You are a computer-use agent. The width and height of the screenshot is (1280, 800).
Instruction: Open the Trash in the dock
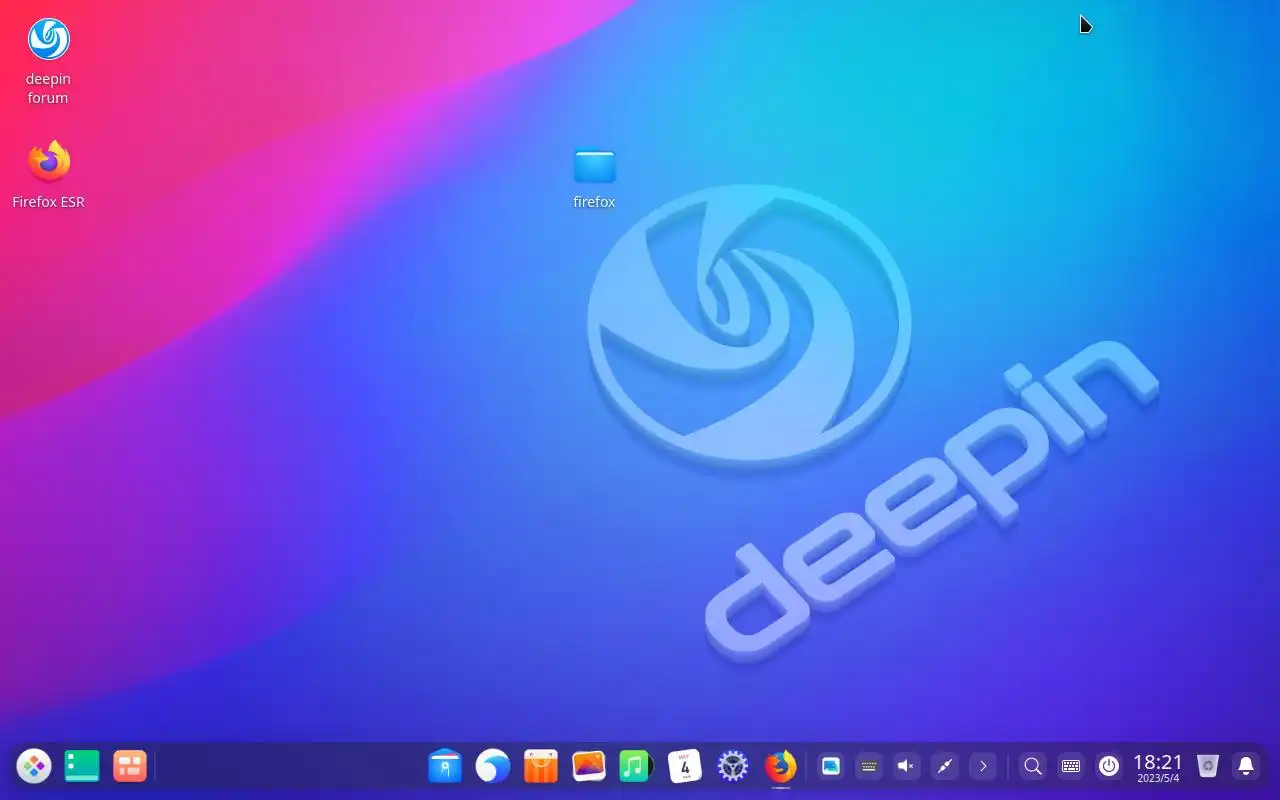(x=1208, y=767)
